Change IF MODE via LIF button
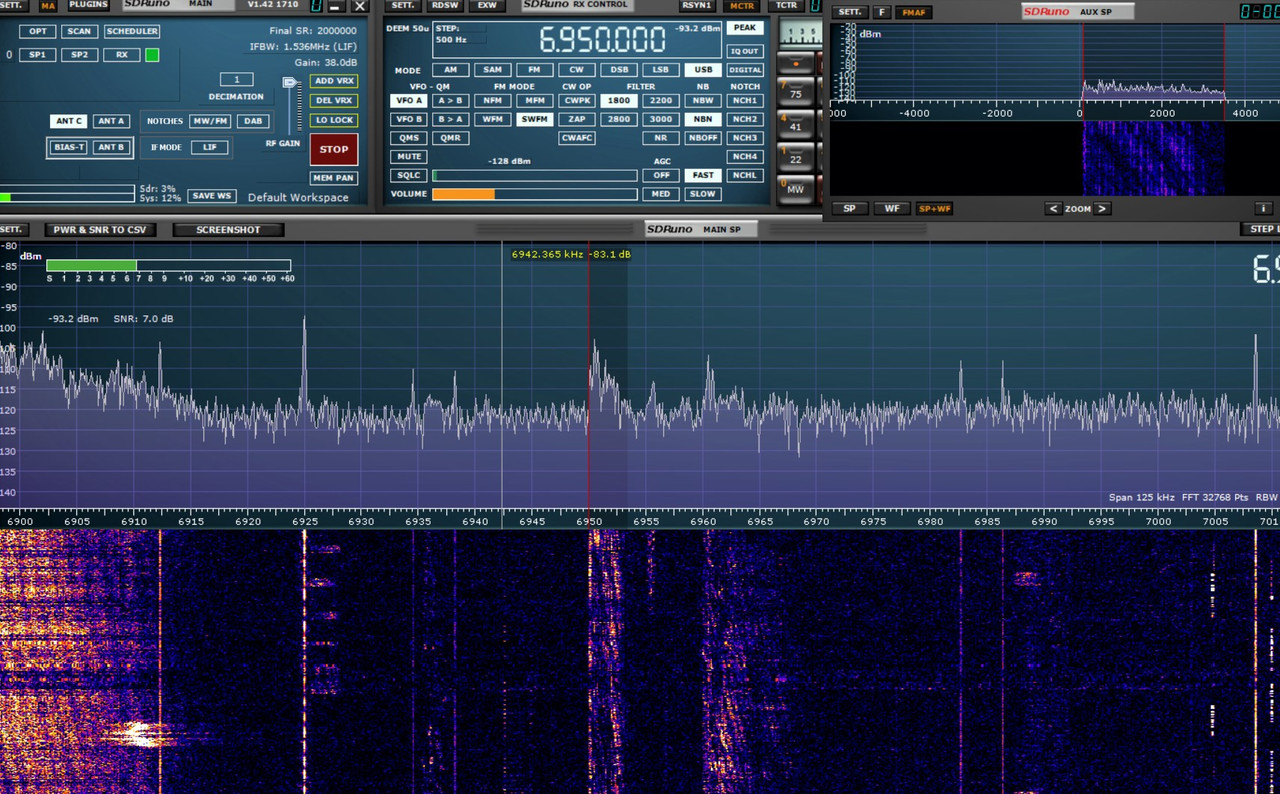Viewport: 1280px width, 794px height. pyautogui.click(x=209, y=147)
